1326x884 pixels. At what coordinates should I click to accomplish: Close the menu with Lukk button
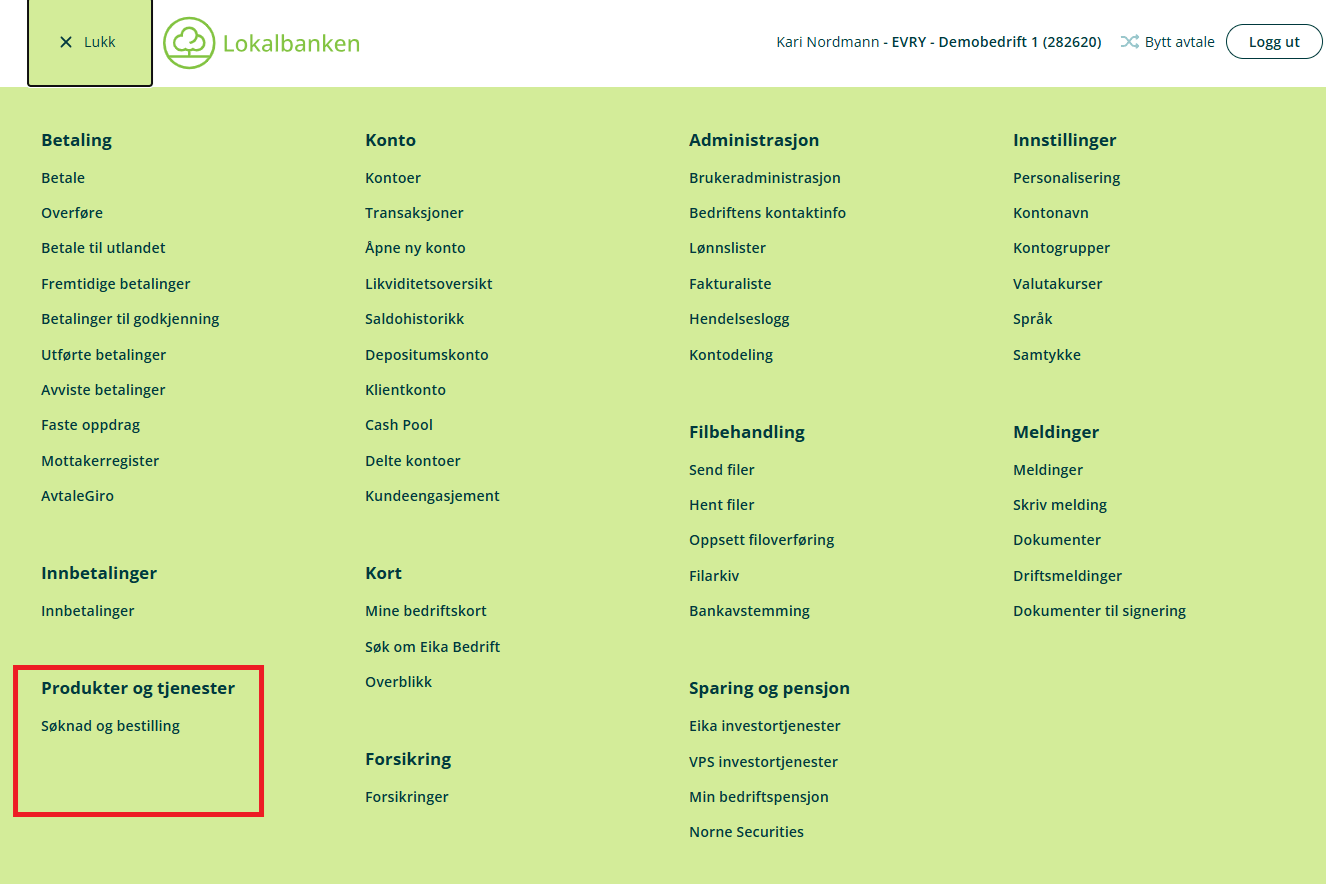pos(89,42)
